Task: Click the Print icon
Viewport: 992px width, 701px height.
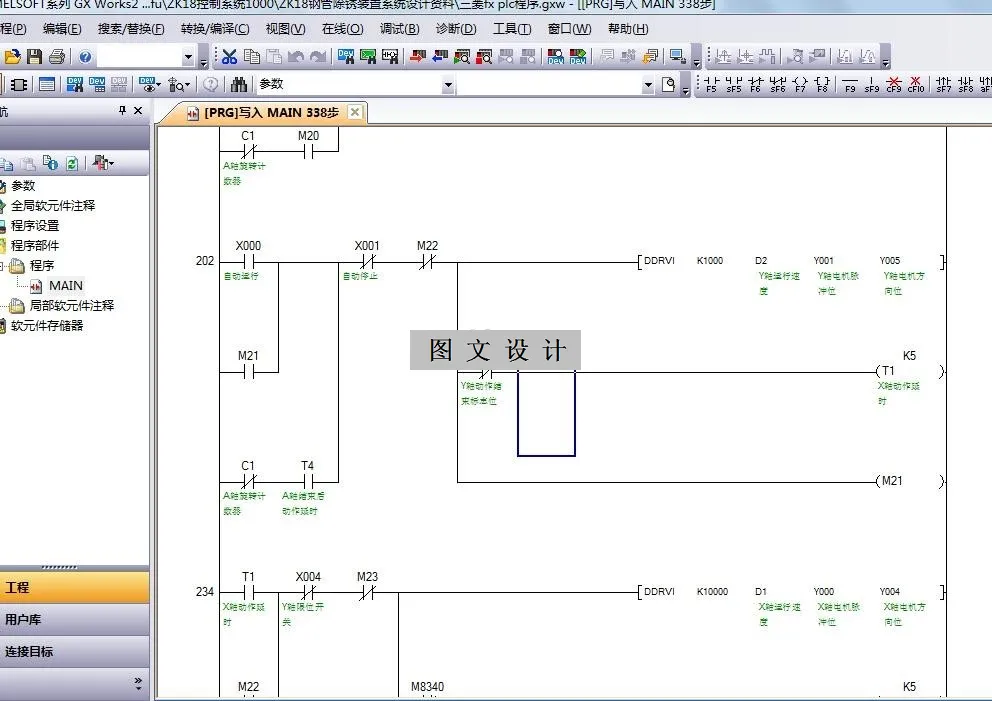Action: pos(57,57)
